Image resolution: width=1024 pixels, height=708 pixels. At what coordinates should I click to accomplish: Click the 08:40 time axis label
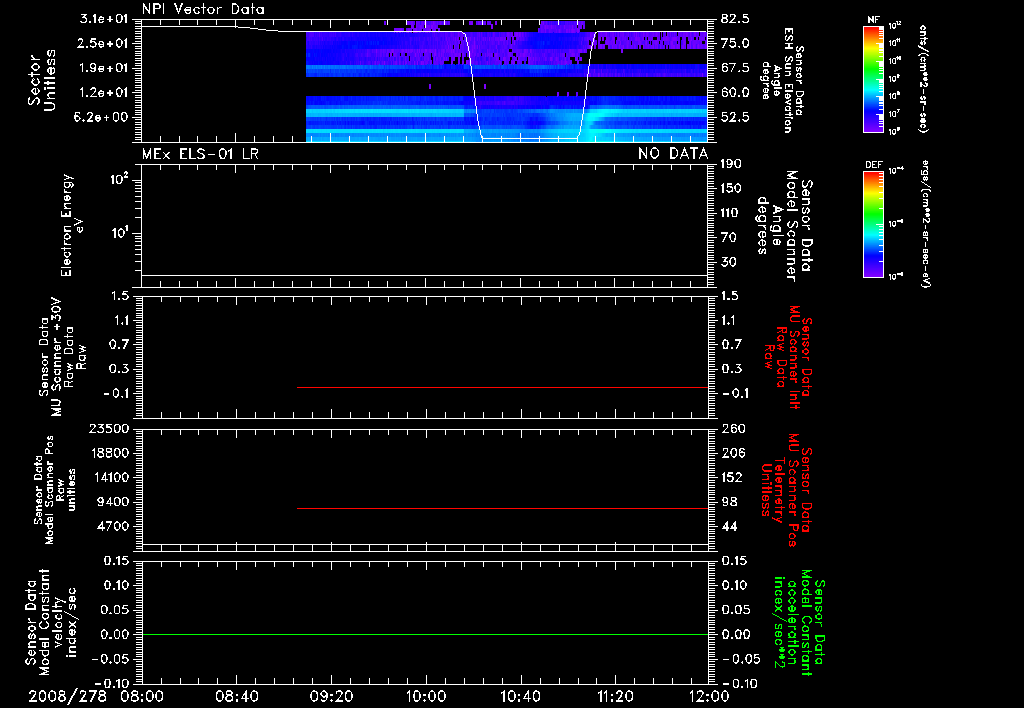click(236, 696)
